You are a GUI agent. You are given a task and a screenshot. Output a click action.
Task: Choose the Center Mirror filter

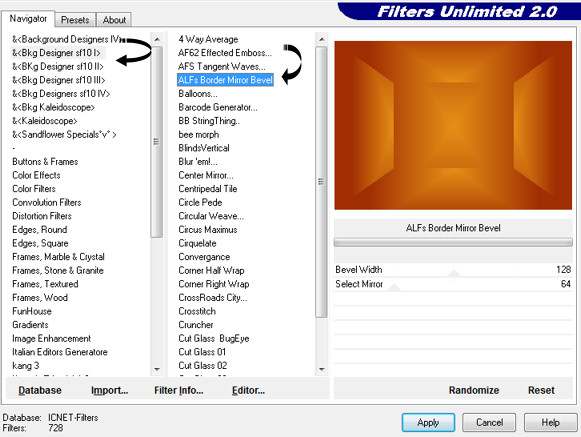[x=206, y=175]
